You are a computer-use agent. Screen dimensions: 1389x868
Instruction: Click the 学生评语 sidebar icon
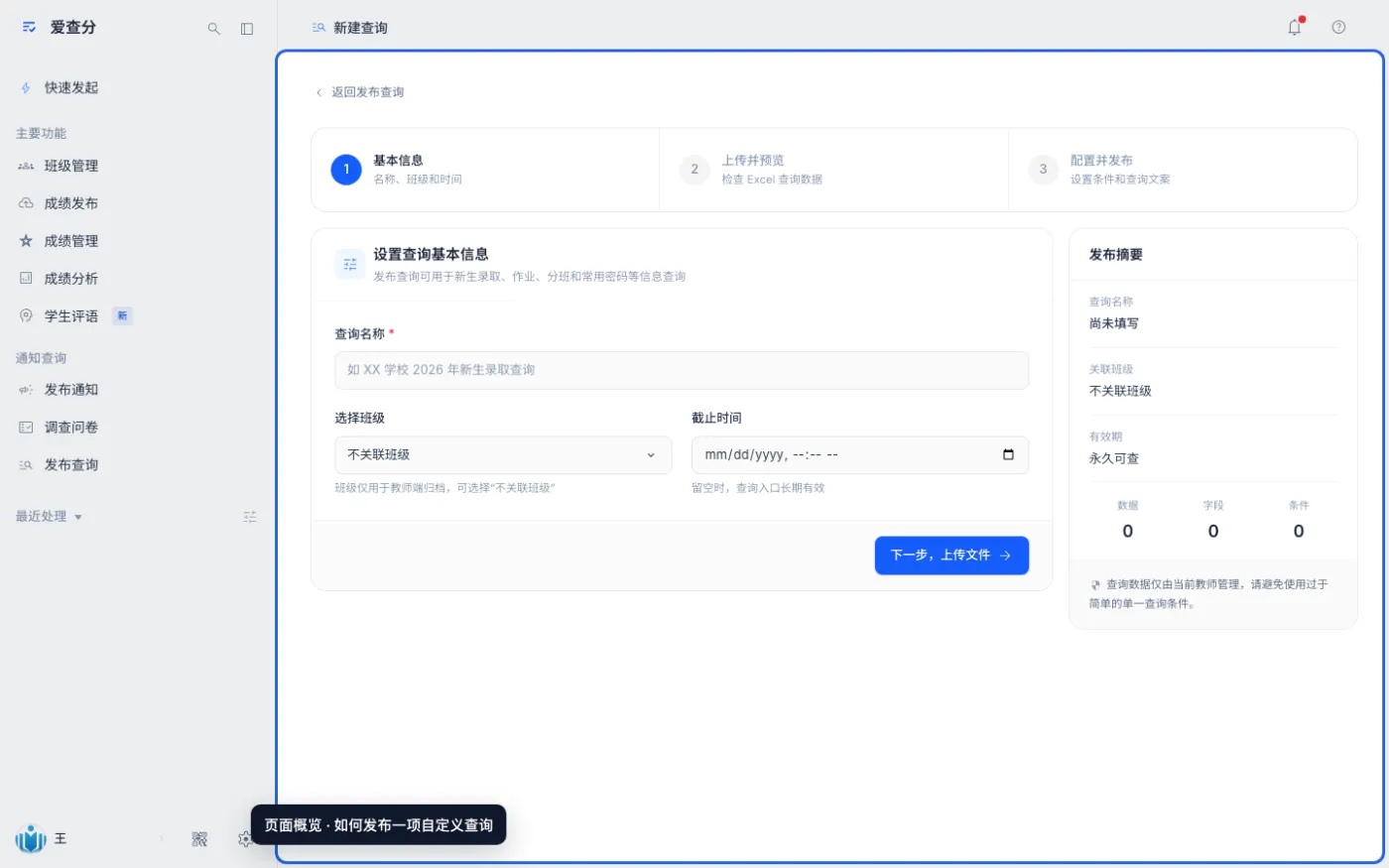[26, 316]
